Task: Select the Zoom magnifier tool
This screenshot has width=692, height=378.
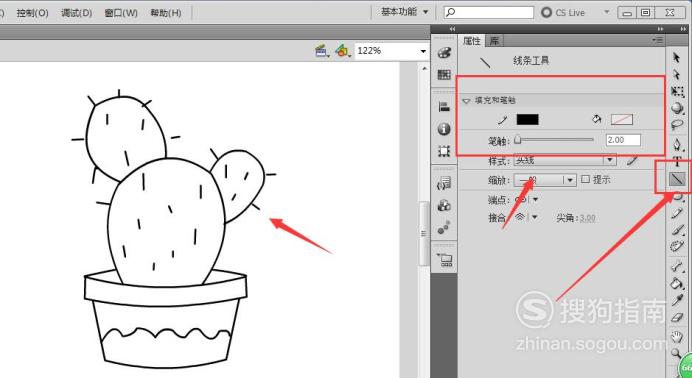Action: click(x=676, y=353)
